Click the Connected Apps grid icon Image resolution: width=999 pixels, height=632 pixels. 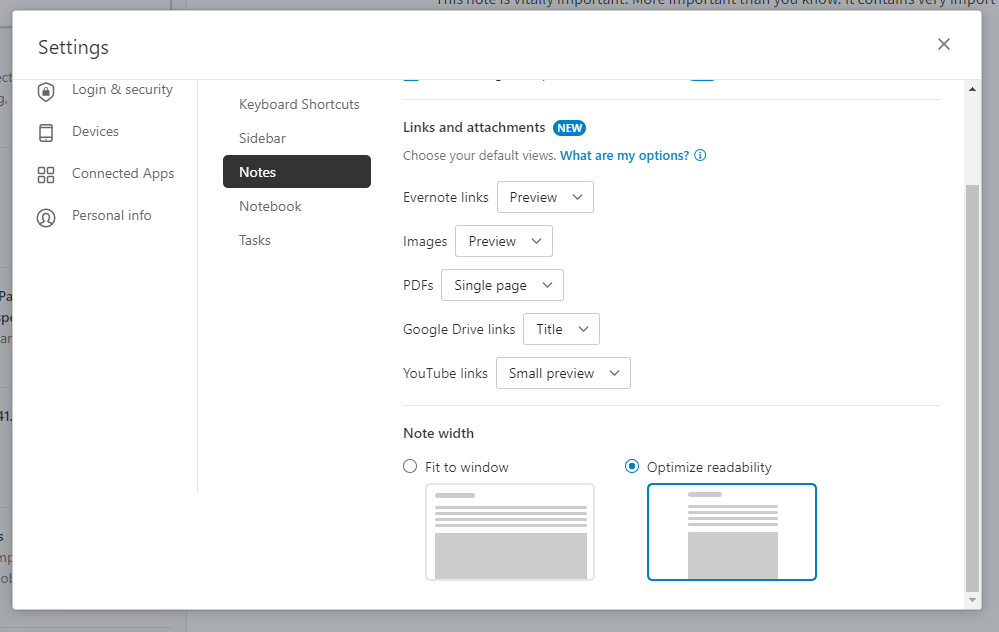coord(46,175)
